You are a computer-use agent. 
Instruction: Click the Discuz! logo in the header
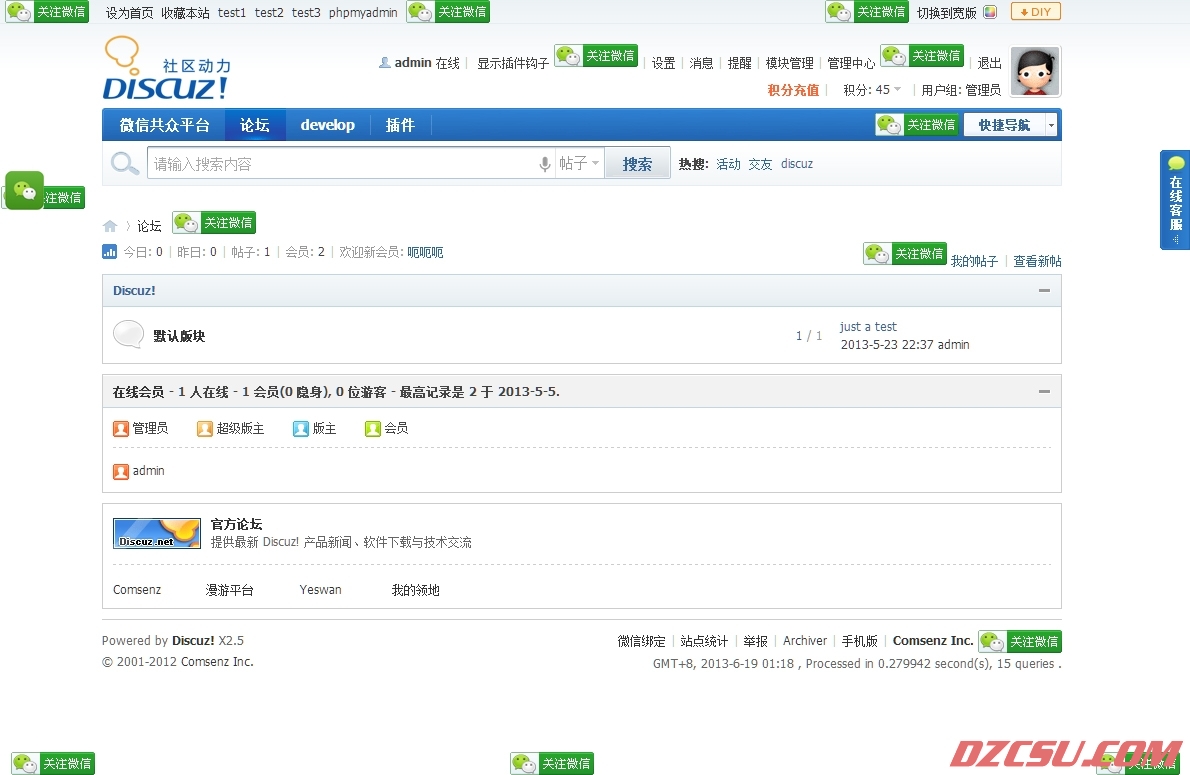click(x=166, y=69)
